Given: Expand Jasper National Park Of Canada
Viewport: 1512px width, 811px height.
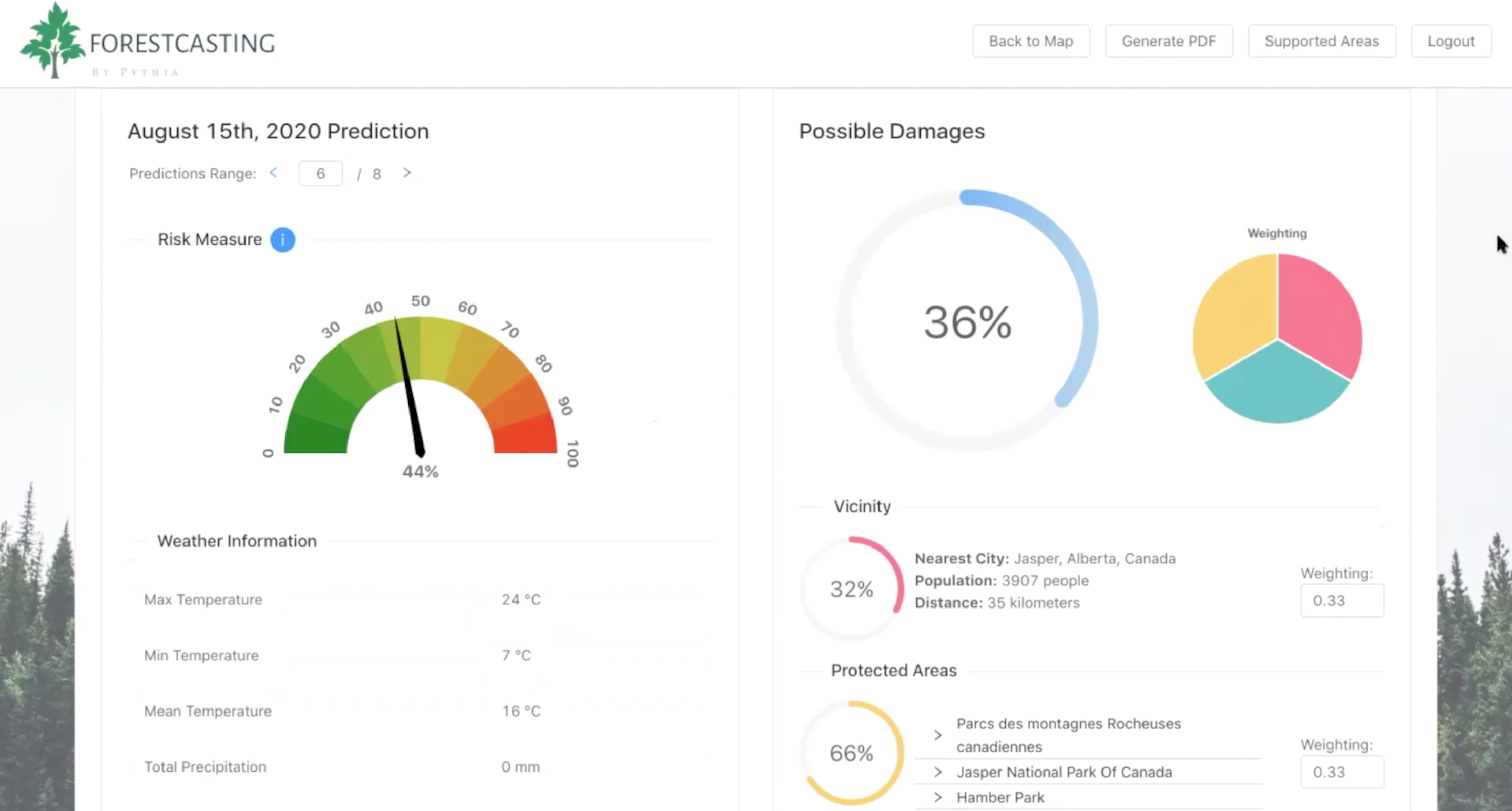Looking at the screenshot, I should (937, 772).
